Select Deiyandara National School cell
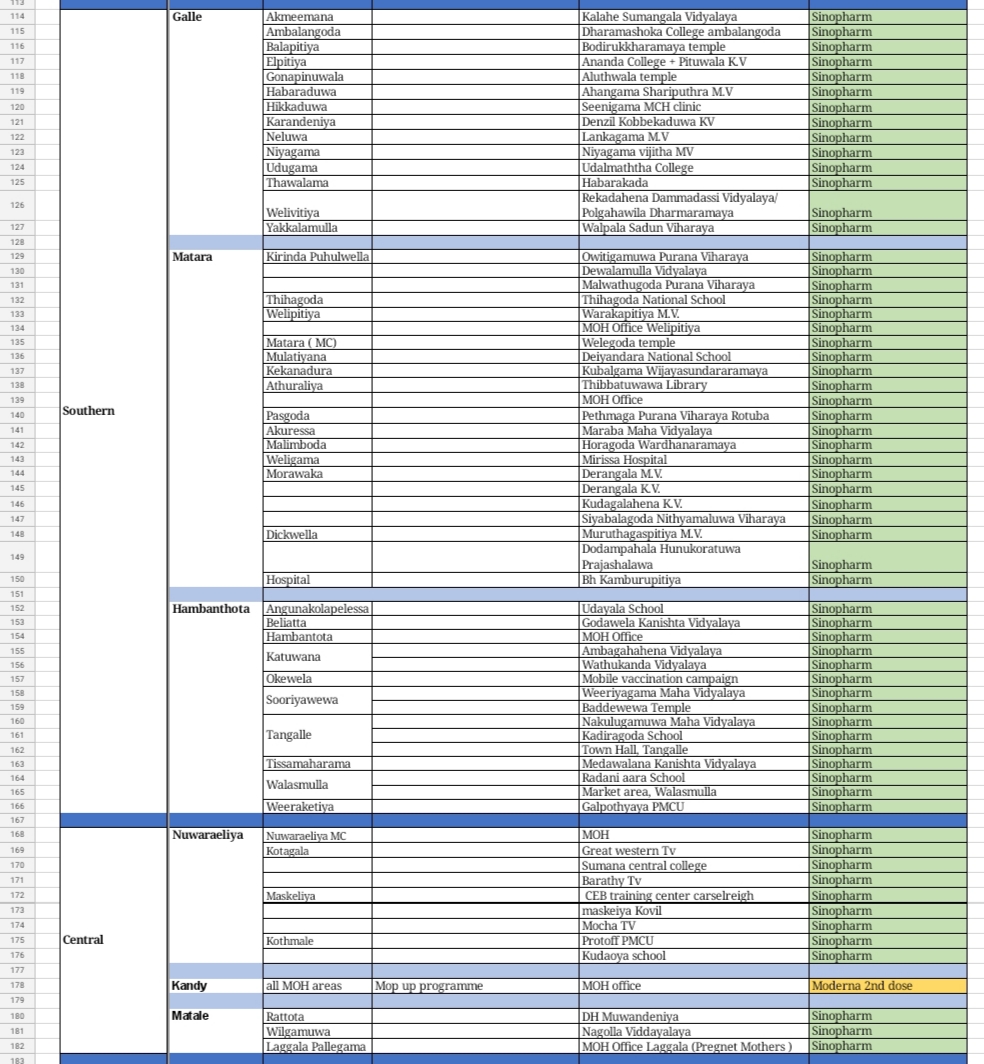This screenshot has height=1064, width=984. 694,357
